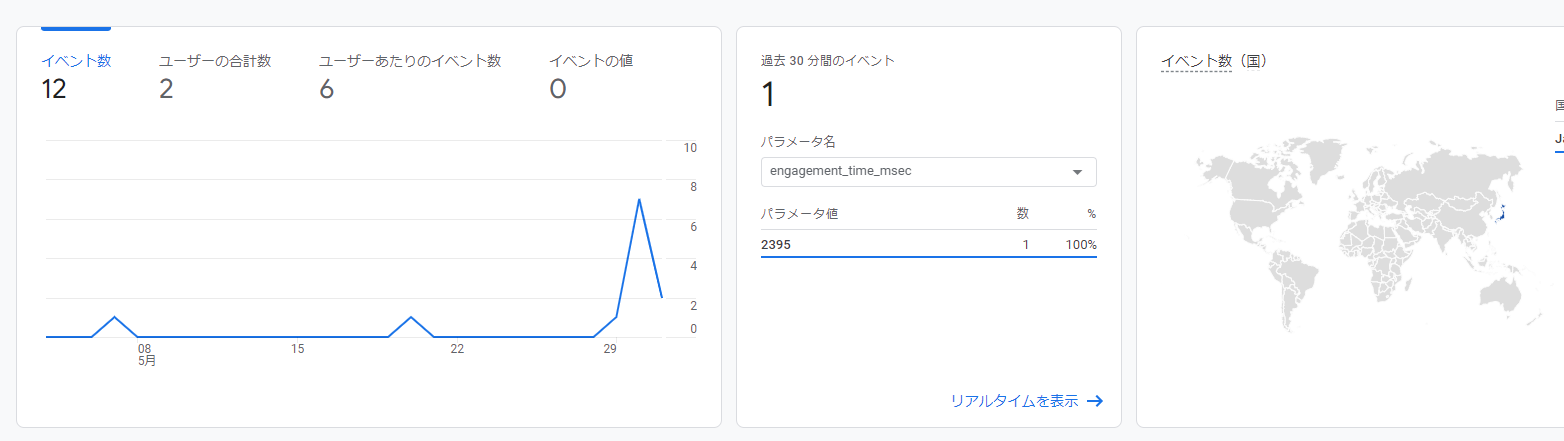Click the 数 column header
Viewport: 1564px width, 441px height.
tap(1022, 214)
